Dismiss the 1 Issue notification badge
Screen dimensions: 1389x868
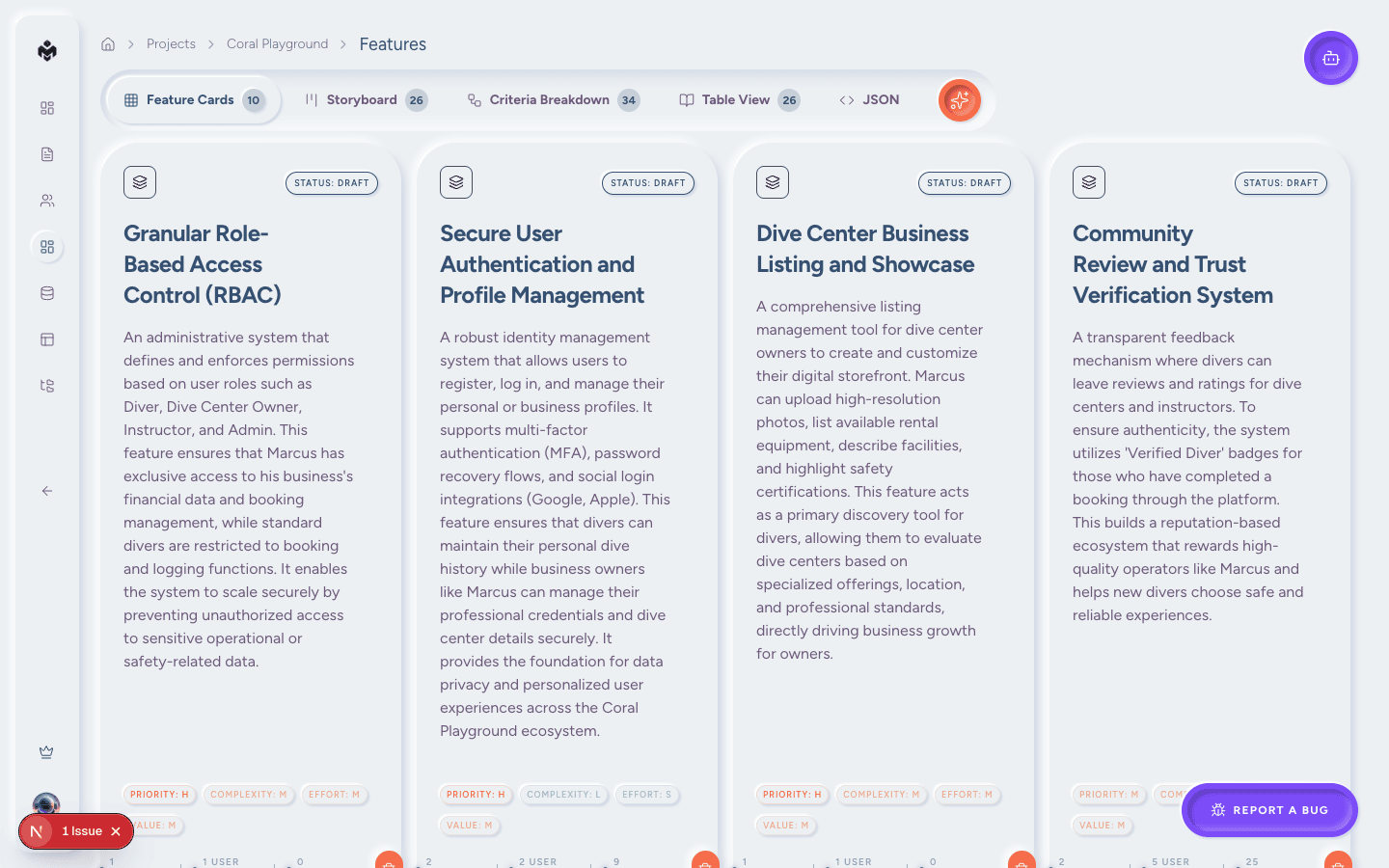[116, 831]
